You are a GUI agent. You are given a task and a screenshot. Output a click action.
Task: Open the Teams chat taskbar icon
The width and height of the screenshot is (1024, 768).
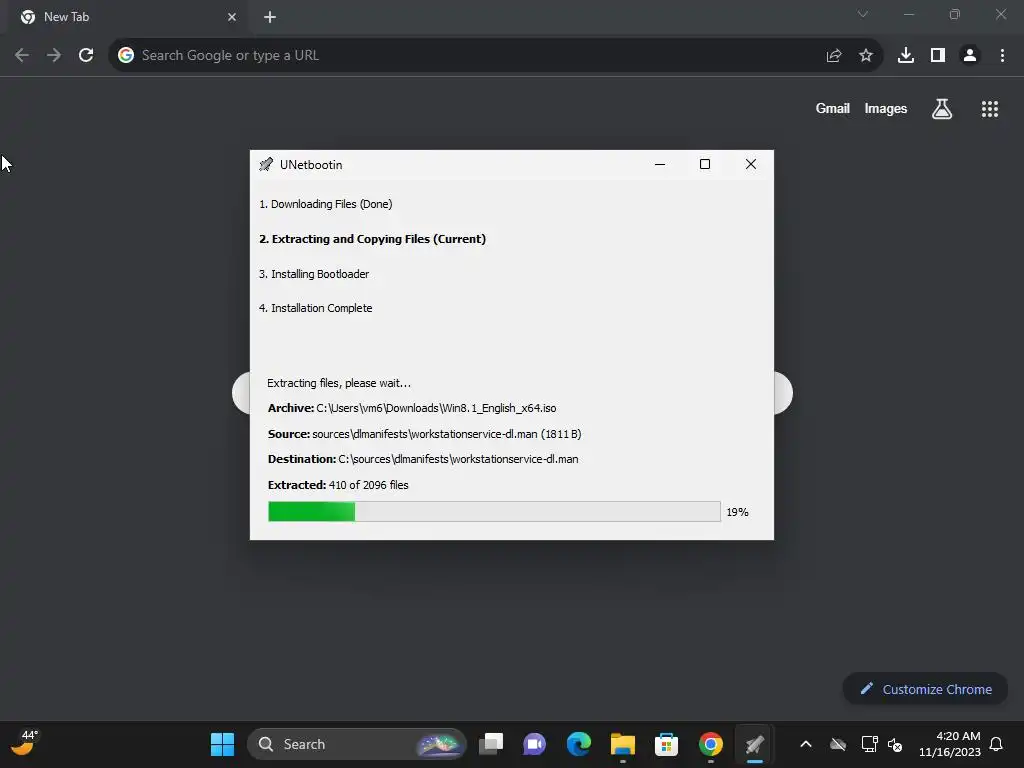[x=534, y=744]
